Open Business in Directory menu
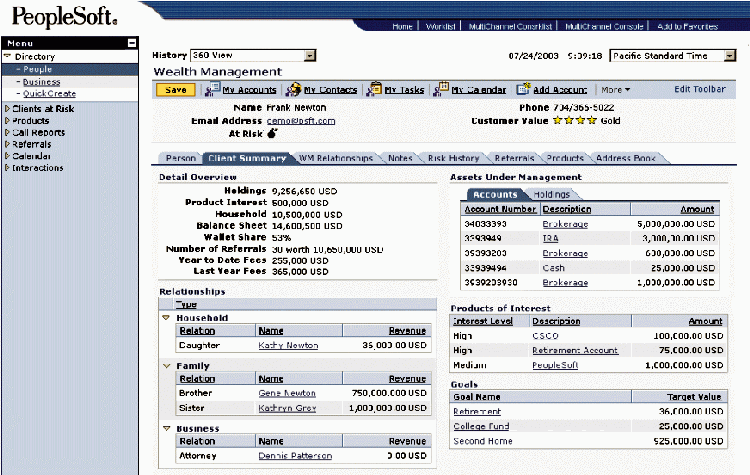This screenshot has width=750, height=475. point(42,82)
